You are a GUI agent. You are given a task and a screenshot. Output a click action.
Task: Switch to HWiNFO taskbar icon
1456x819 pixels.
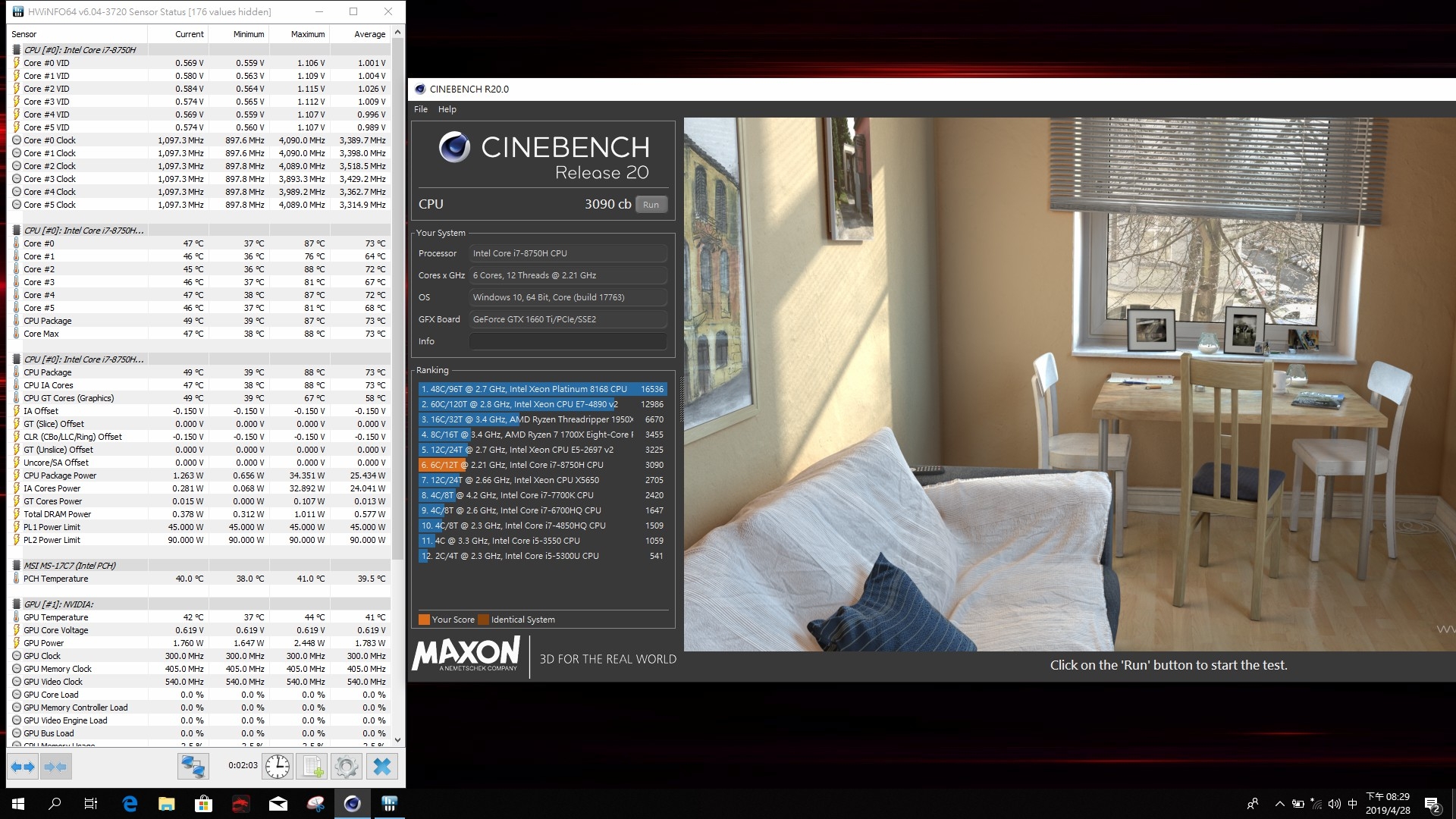[389, 804]
